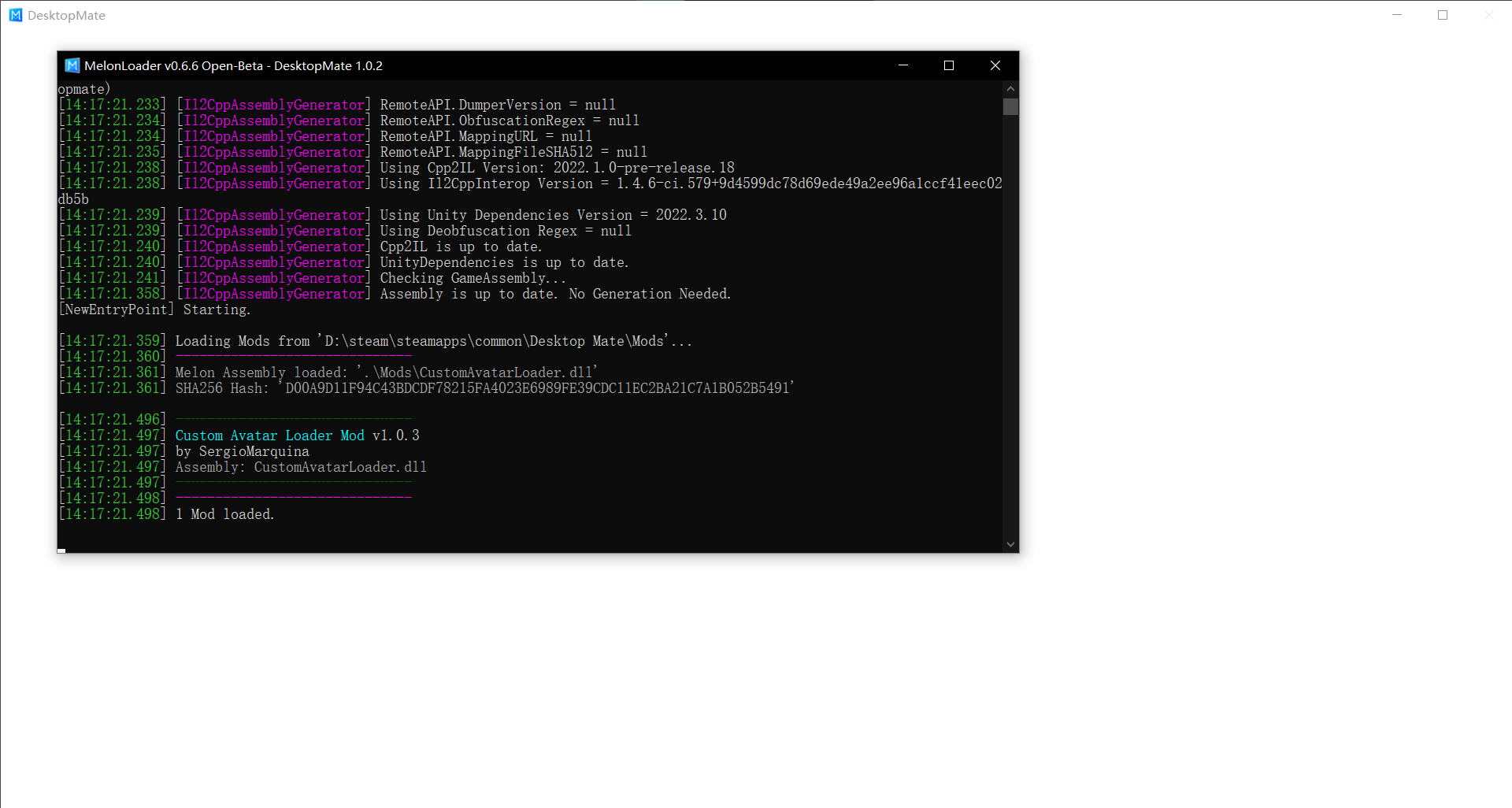
Task: Click the SHA256 Hash line
Action: (x=484, y=388)
